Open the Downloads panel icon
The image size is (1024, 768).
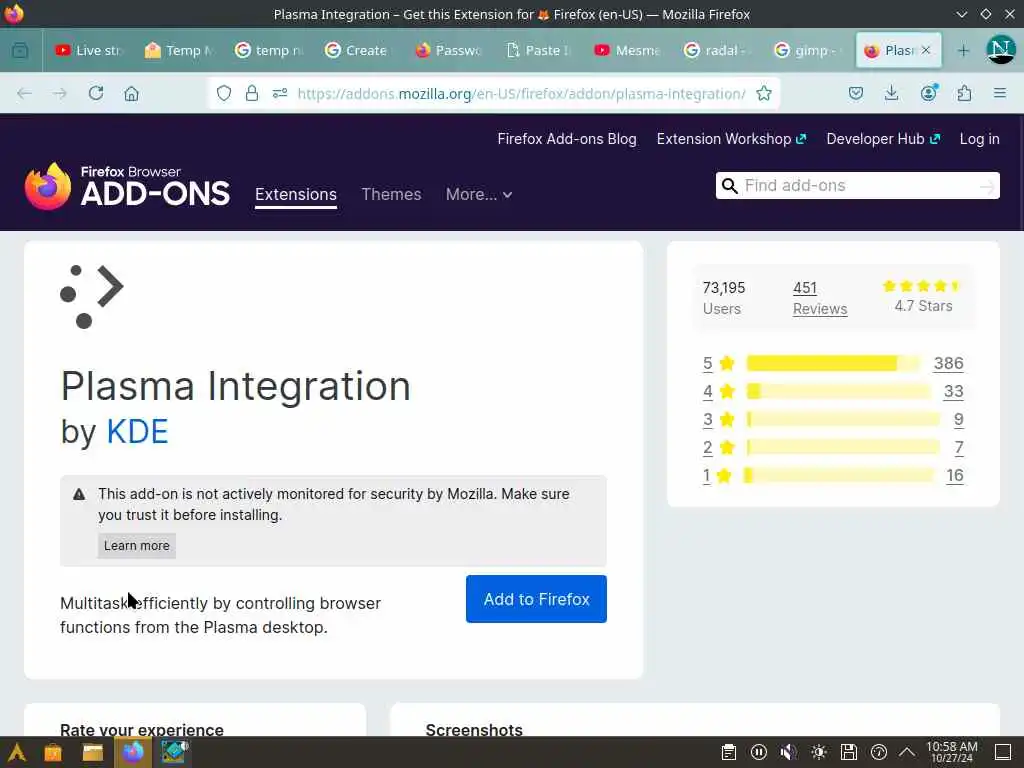point(891,93)
